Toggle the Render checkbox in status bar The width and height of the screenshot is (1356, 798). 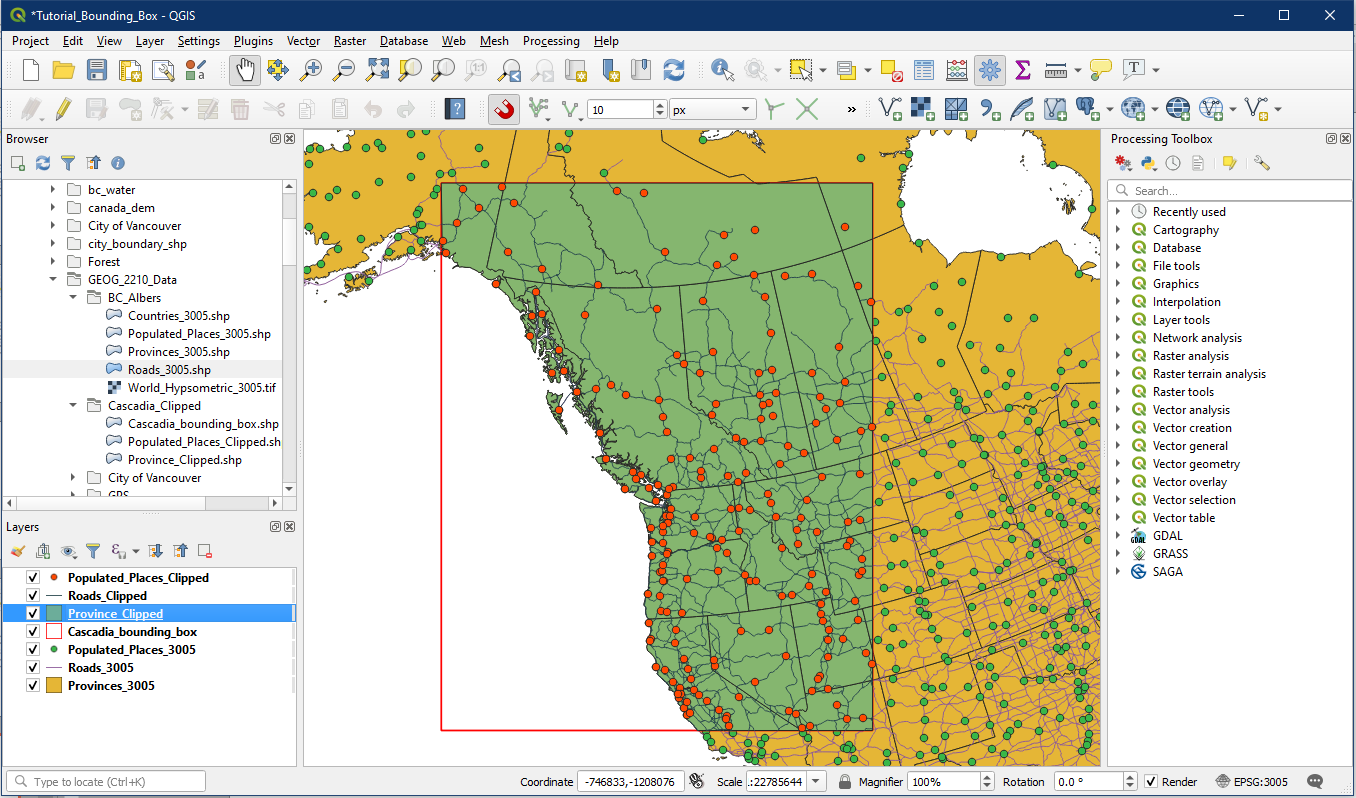coord(1151,782)
